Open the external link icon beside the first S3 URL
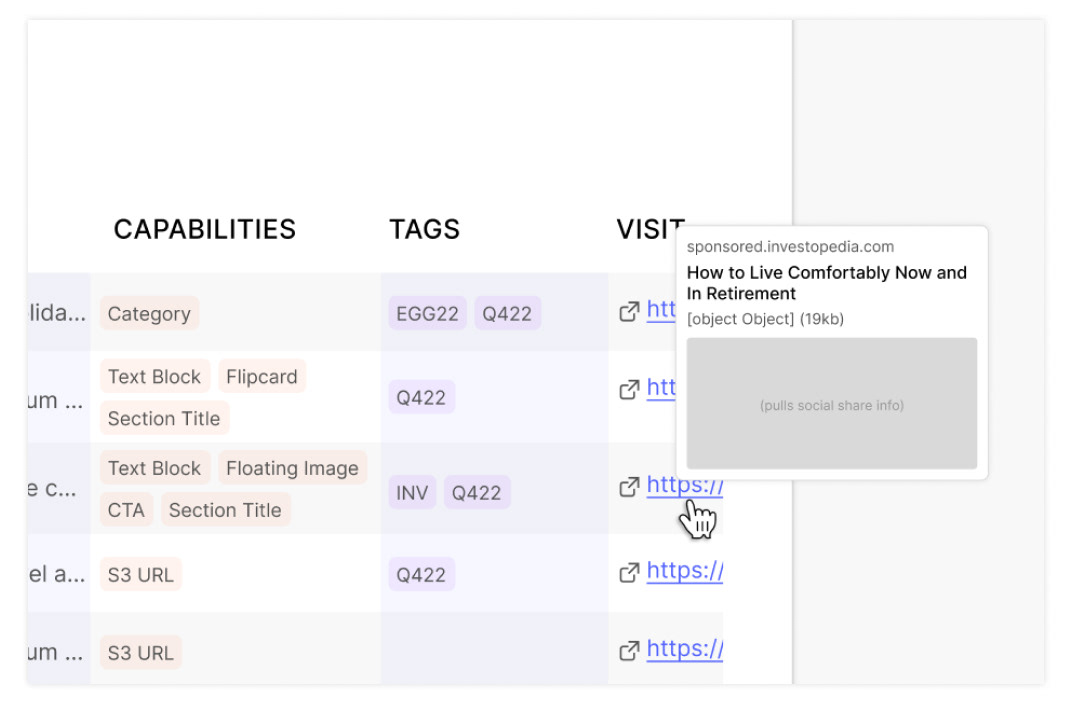Screen dimensions: 1072x704 click(629, 573)
